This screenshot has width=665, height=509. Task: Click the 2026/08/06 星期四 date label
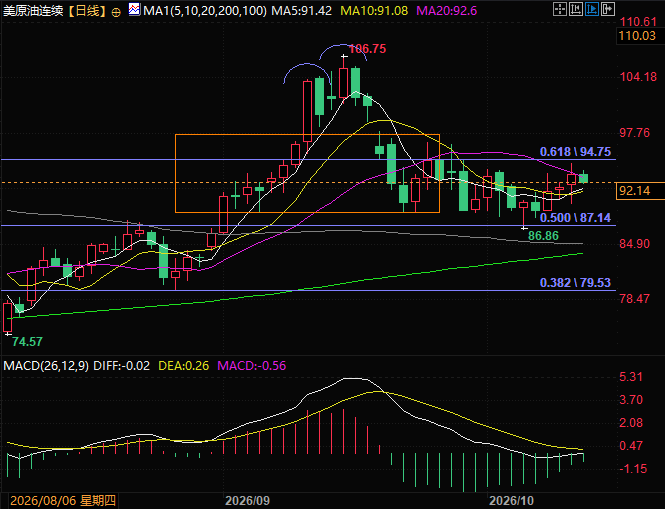click(63, 501)
